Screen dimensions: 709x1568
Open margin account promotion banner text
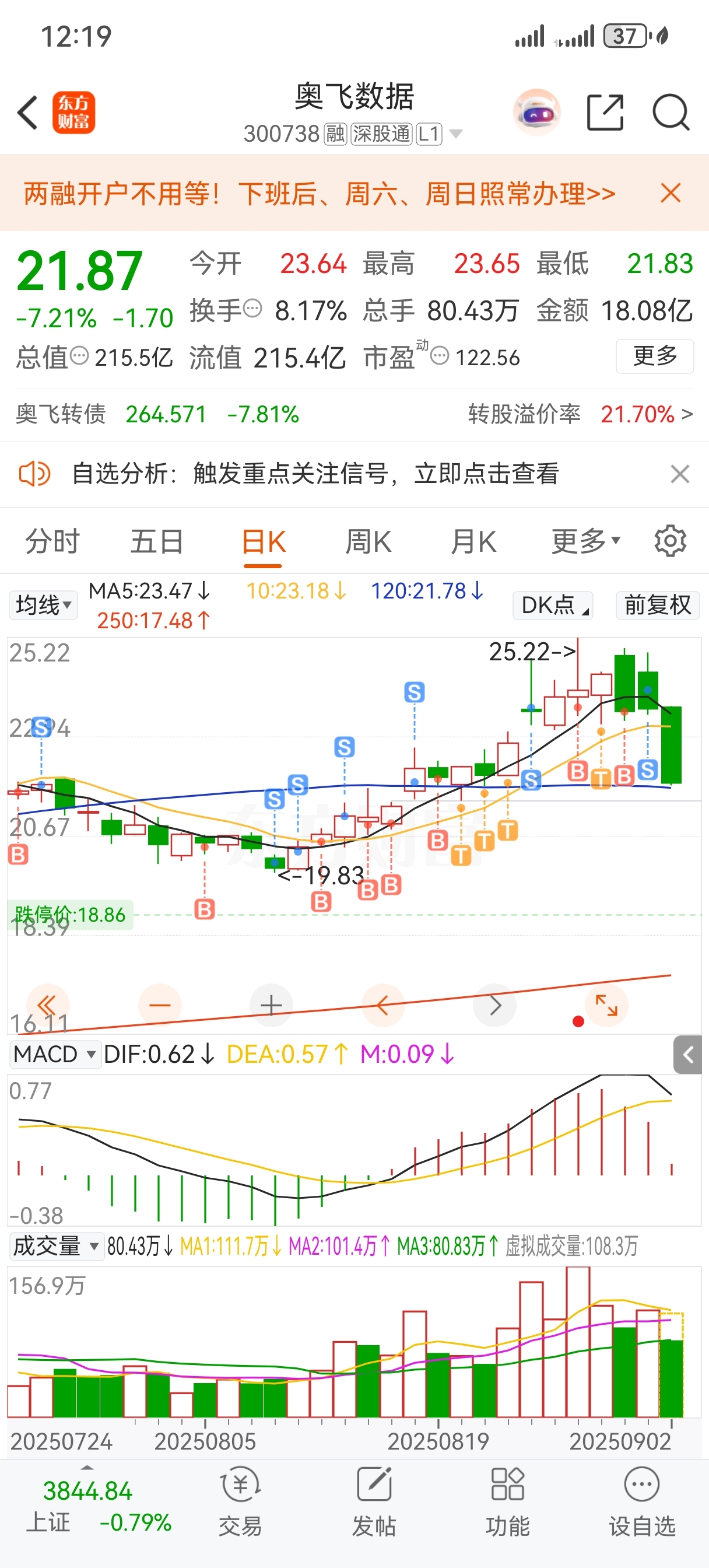click(320, 194)
